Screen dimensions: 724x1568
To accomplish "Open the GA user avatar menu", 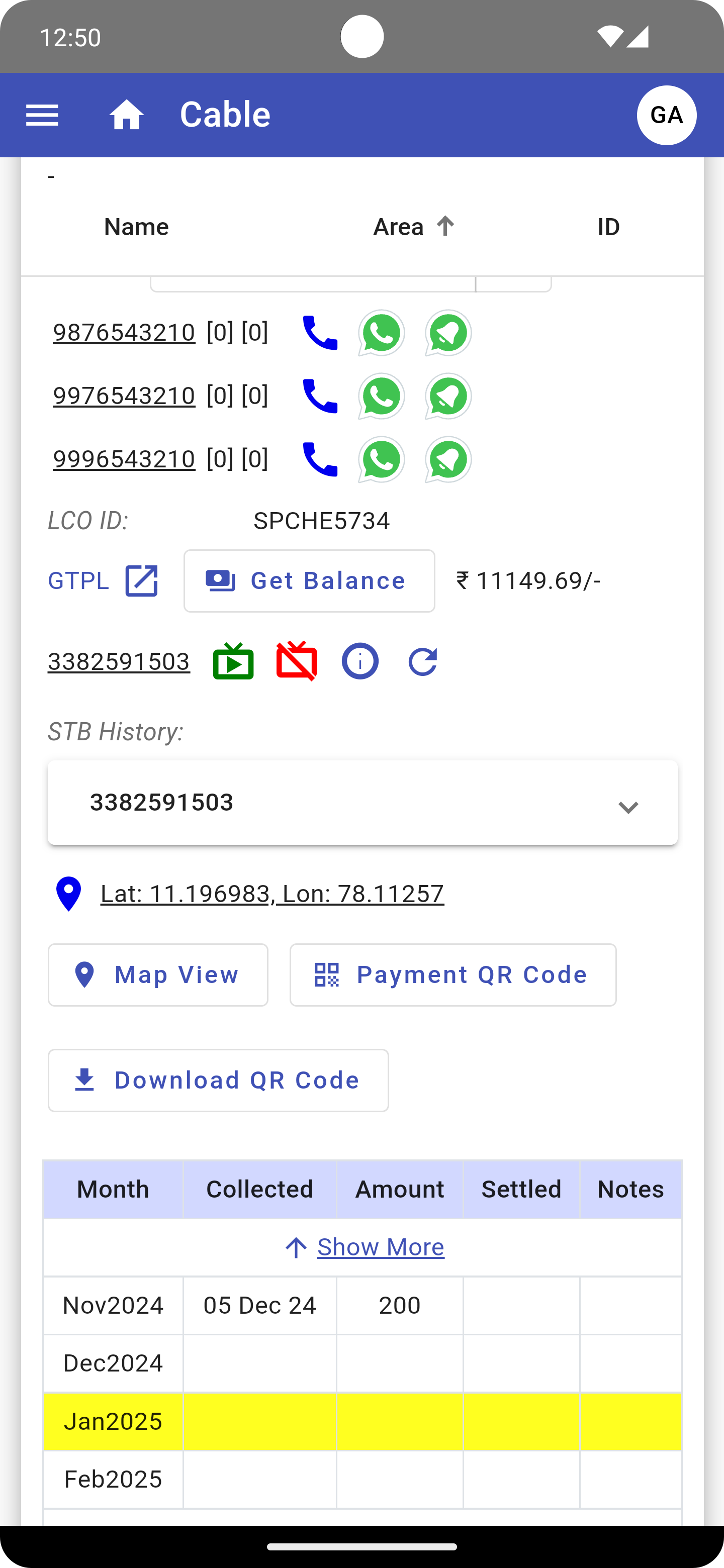I will [667, 115].
